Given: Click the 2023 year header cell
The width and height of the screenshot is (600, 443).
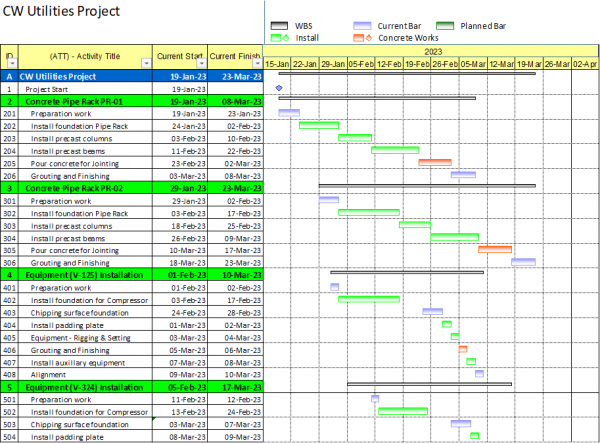Looking at the screenshot, I should 432,50.
